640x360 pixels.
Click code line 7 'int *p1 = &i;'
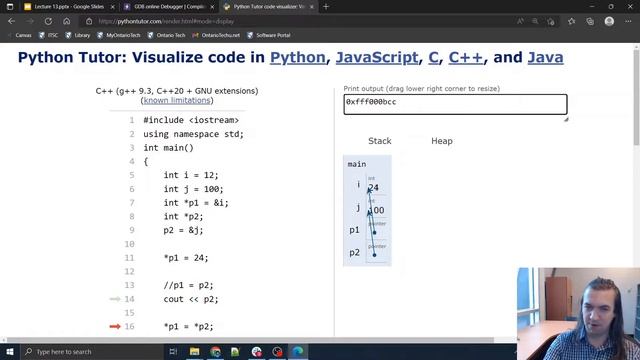click(x=196, y=203)
